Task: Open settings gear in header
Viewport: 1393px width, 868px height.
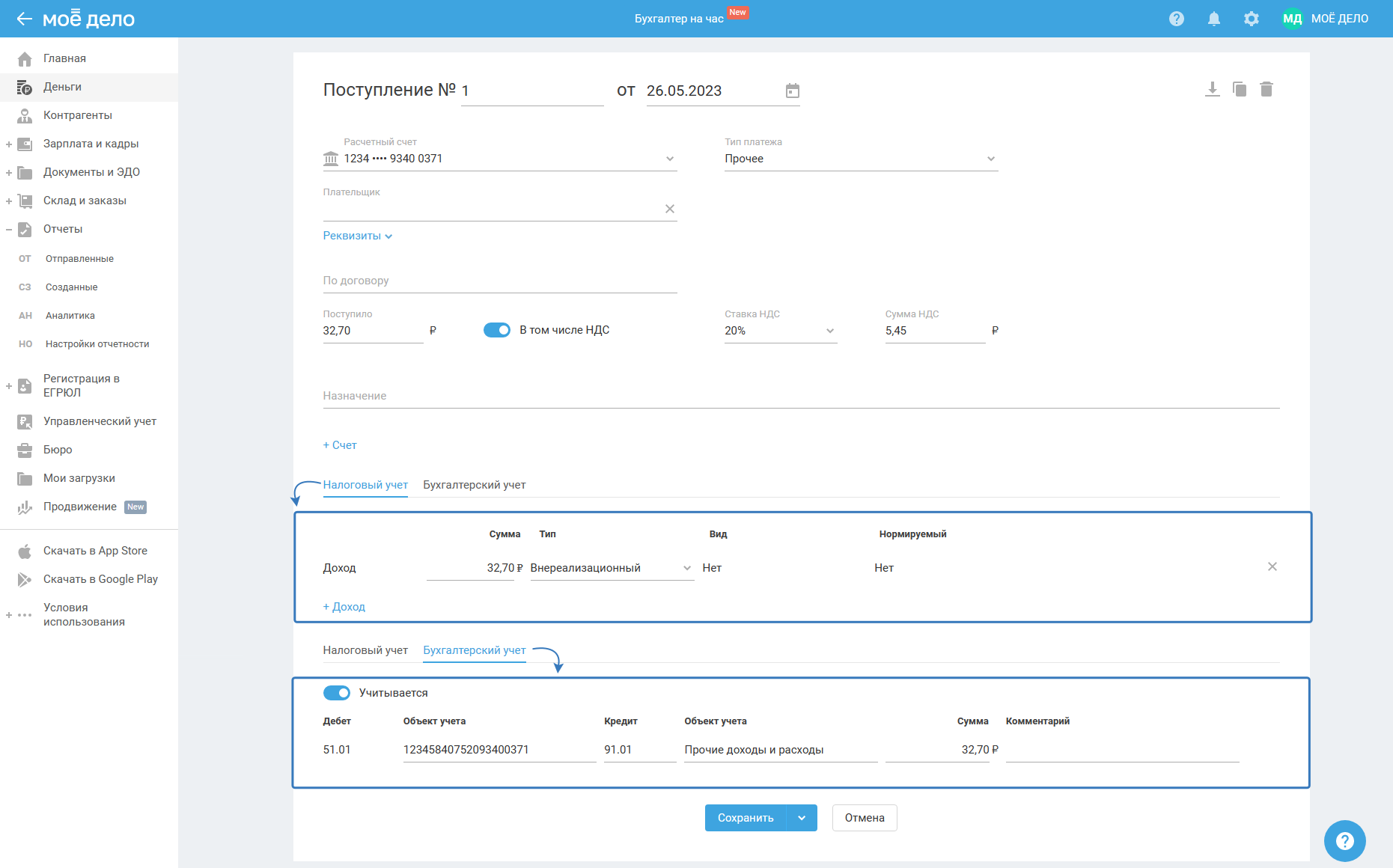Action: tap(1252, 19)
